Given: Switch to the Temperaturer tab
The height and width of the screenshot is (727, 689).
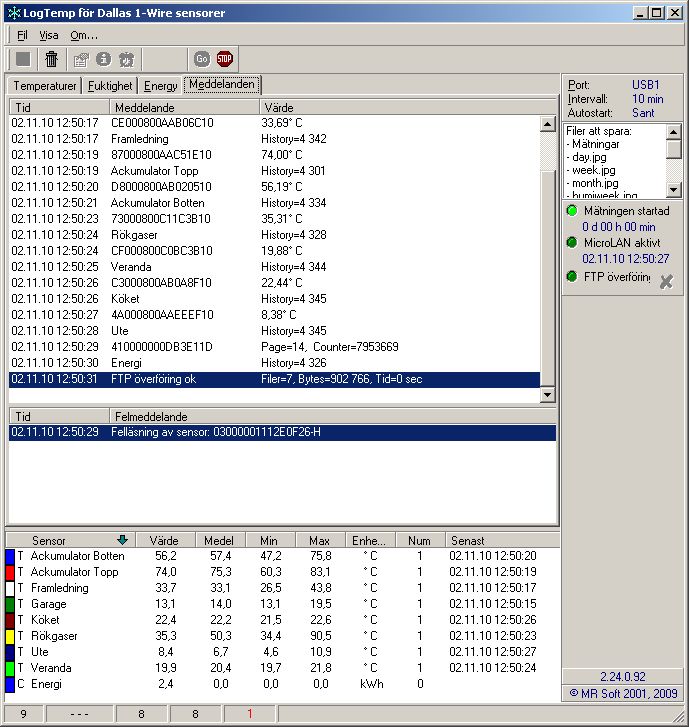Looking at the screenshot, I should click(44, 86).
